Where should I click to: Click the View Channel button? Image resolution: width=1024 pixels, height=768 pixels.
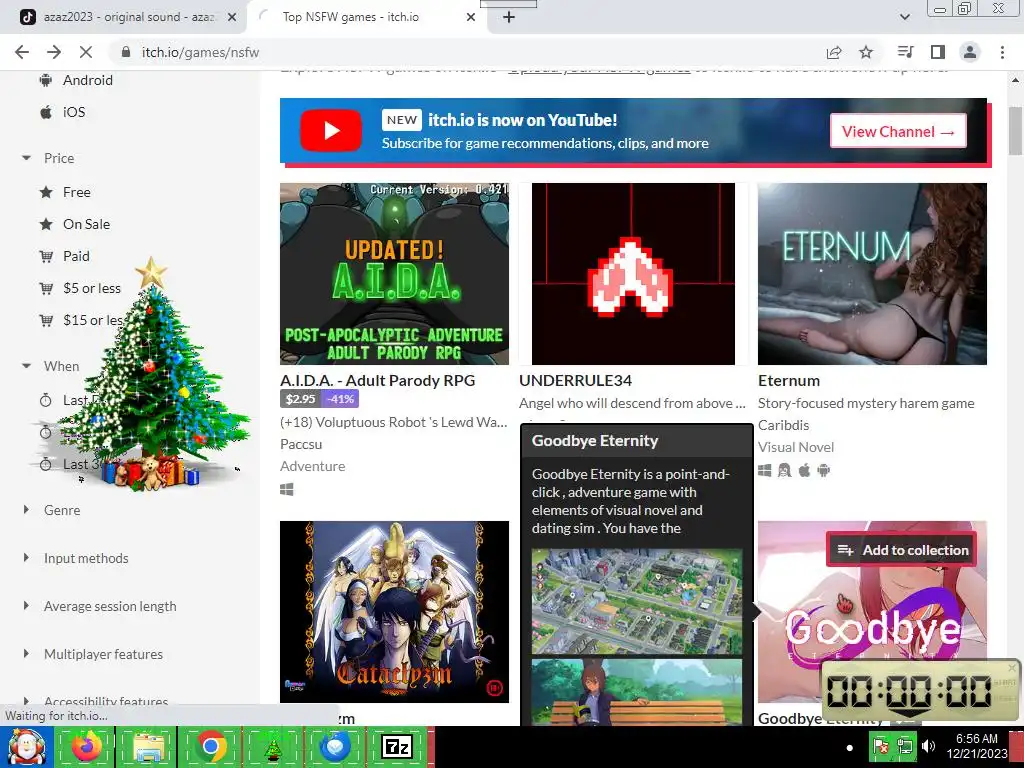pyautogui.click(x=898, y=131)
